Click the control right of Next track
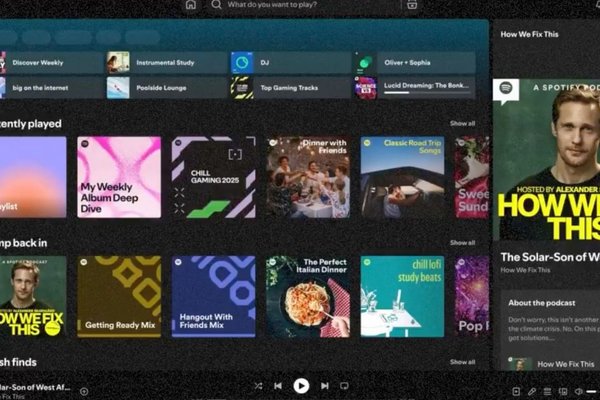Screen dimensions: 600x400 tap(344, 386)
